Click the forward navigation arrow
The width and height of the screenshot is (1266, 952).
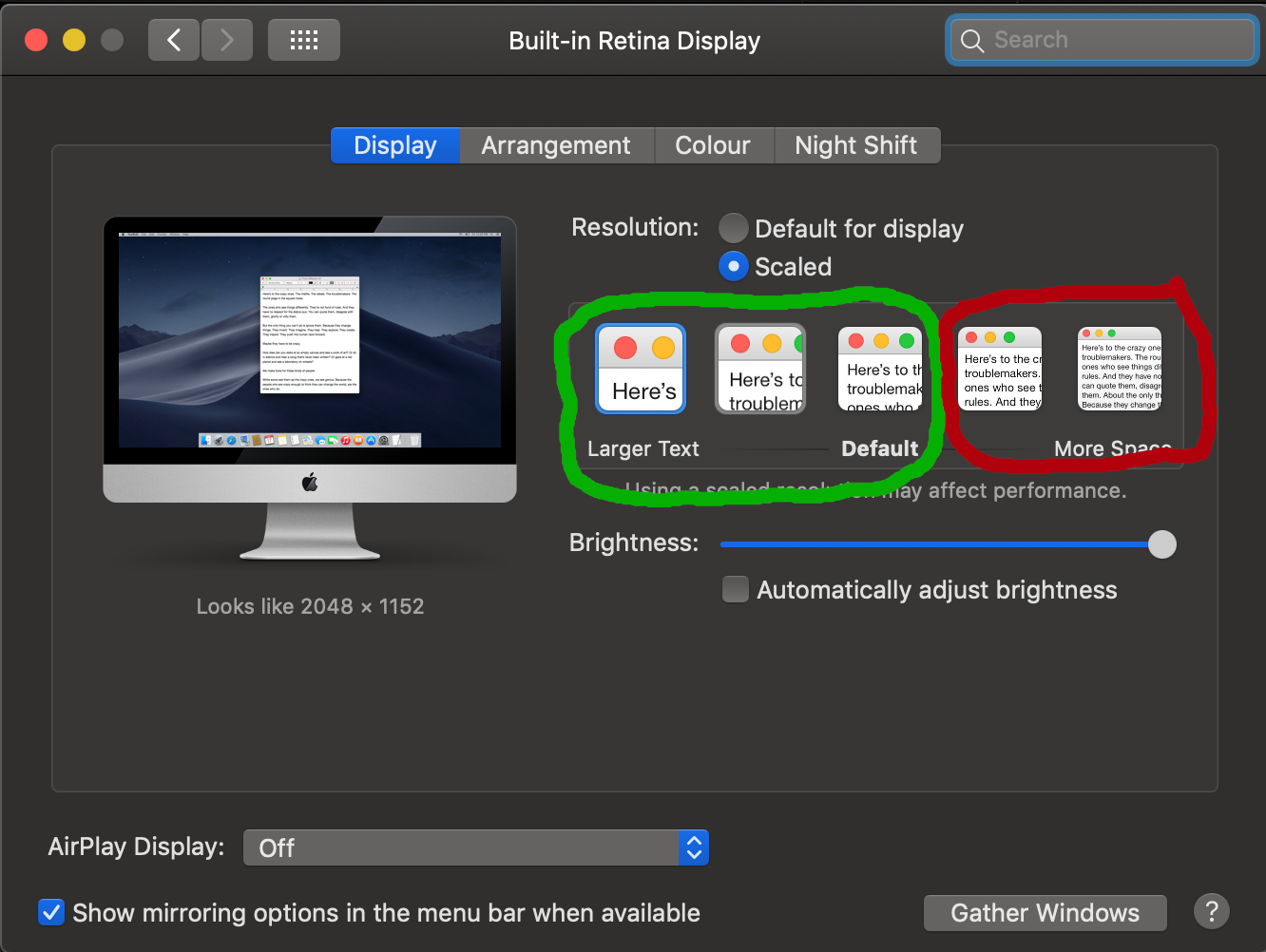[226, 39]
